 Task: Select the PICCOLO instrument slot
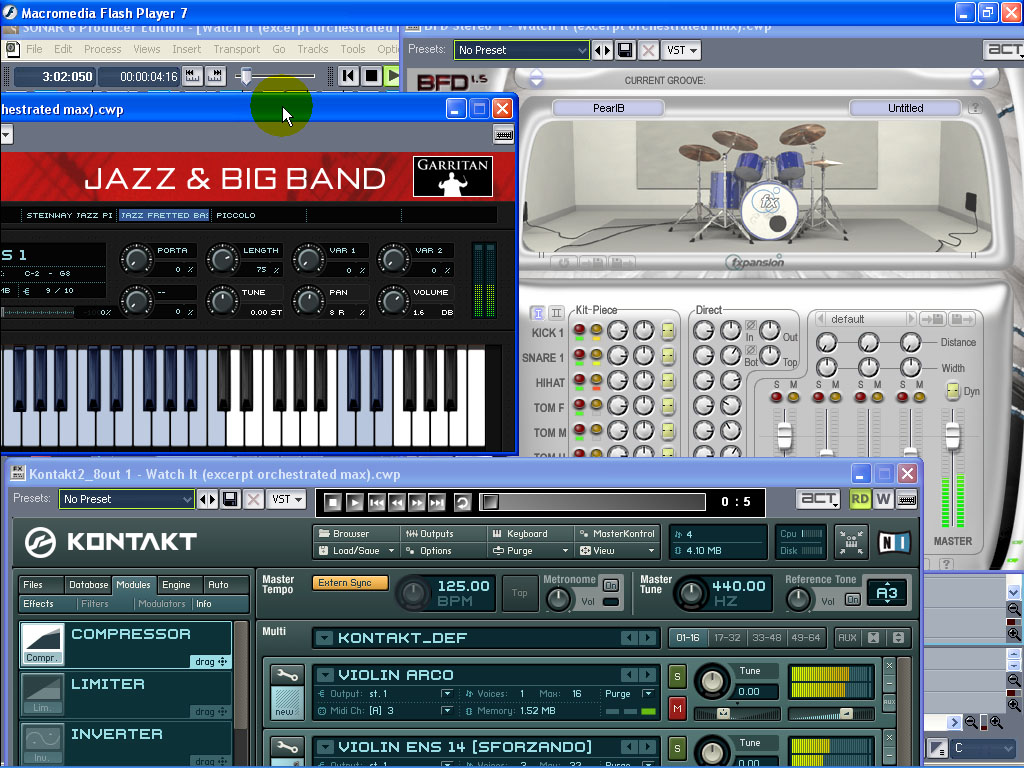pos(236,215)
